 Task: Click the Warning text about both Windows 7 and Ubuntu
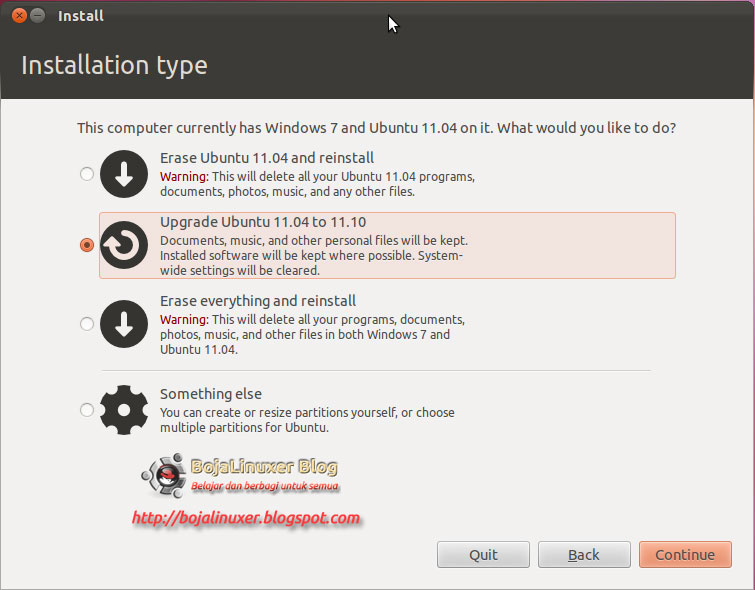312,334
